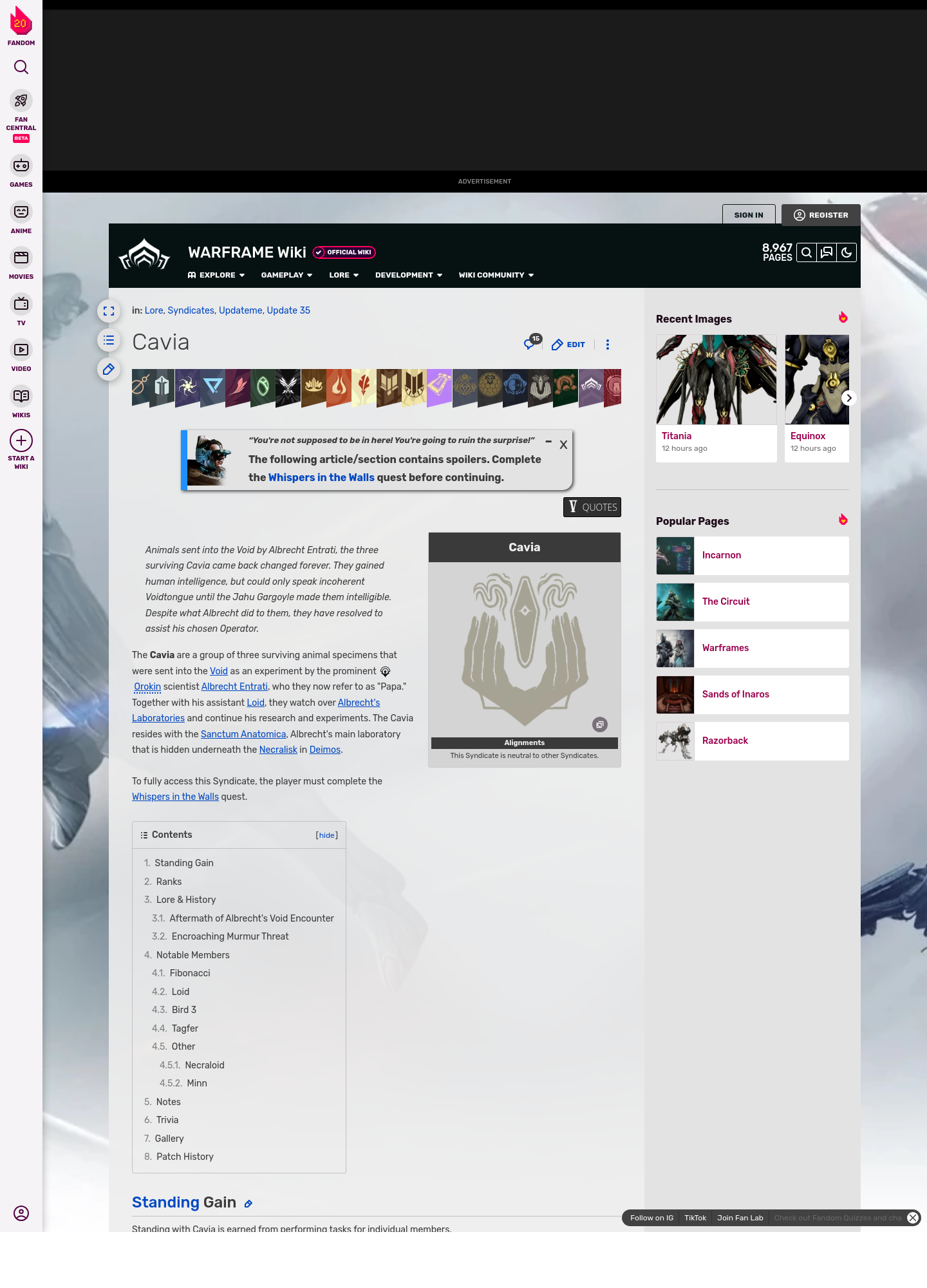Image resolution: width=927 pixels, height=1288 pixels.
Task: Open the Anime category icon
Action: pos(21,212)
